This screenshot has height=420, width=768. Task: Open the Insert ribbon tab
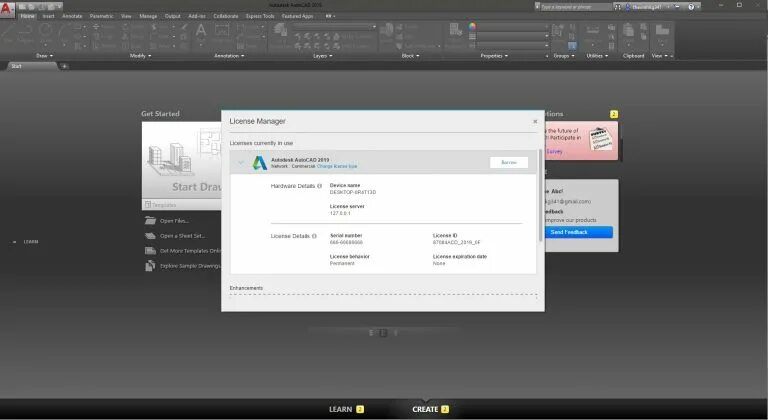[x=48, y=16]
